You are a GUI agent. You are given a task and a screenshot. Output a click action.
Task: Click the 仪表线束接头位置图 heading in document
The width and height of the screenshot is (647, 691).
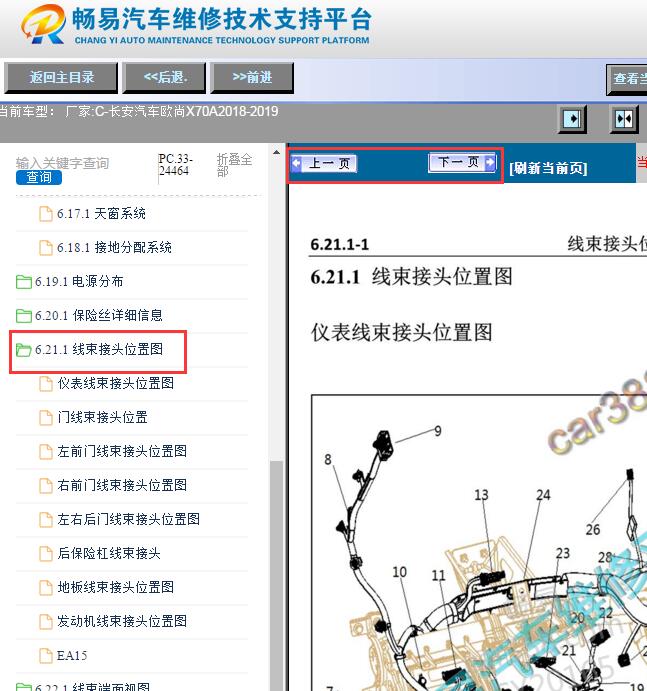pos(402,332)
